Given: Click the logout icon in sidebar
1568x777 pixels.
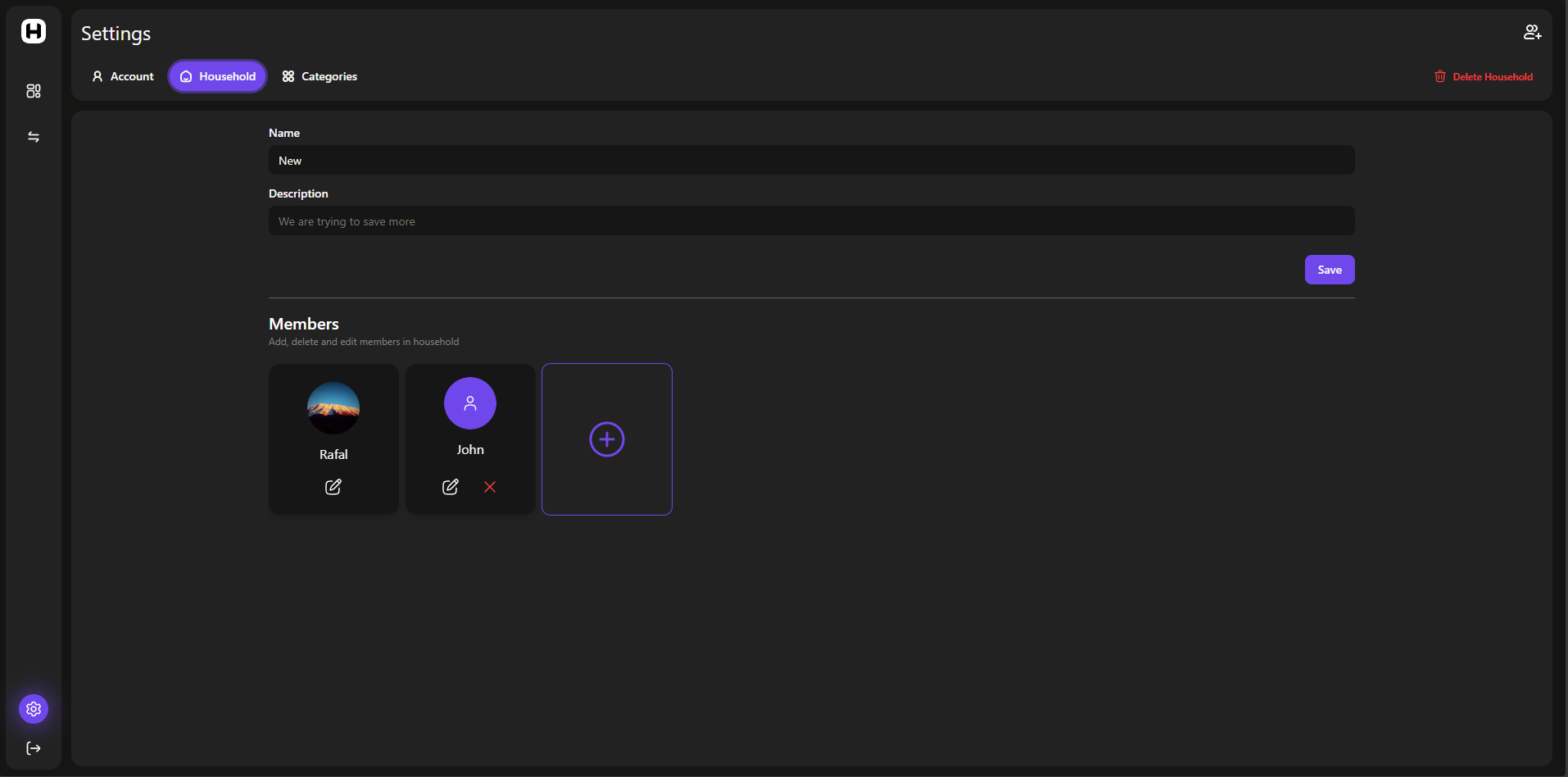Looking at the screenshot, I should (34, 748).
